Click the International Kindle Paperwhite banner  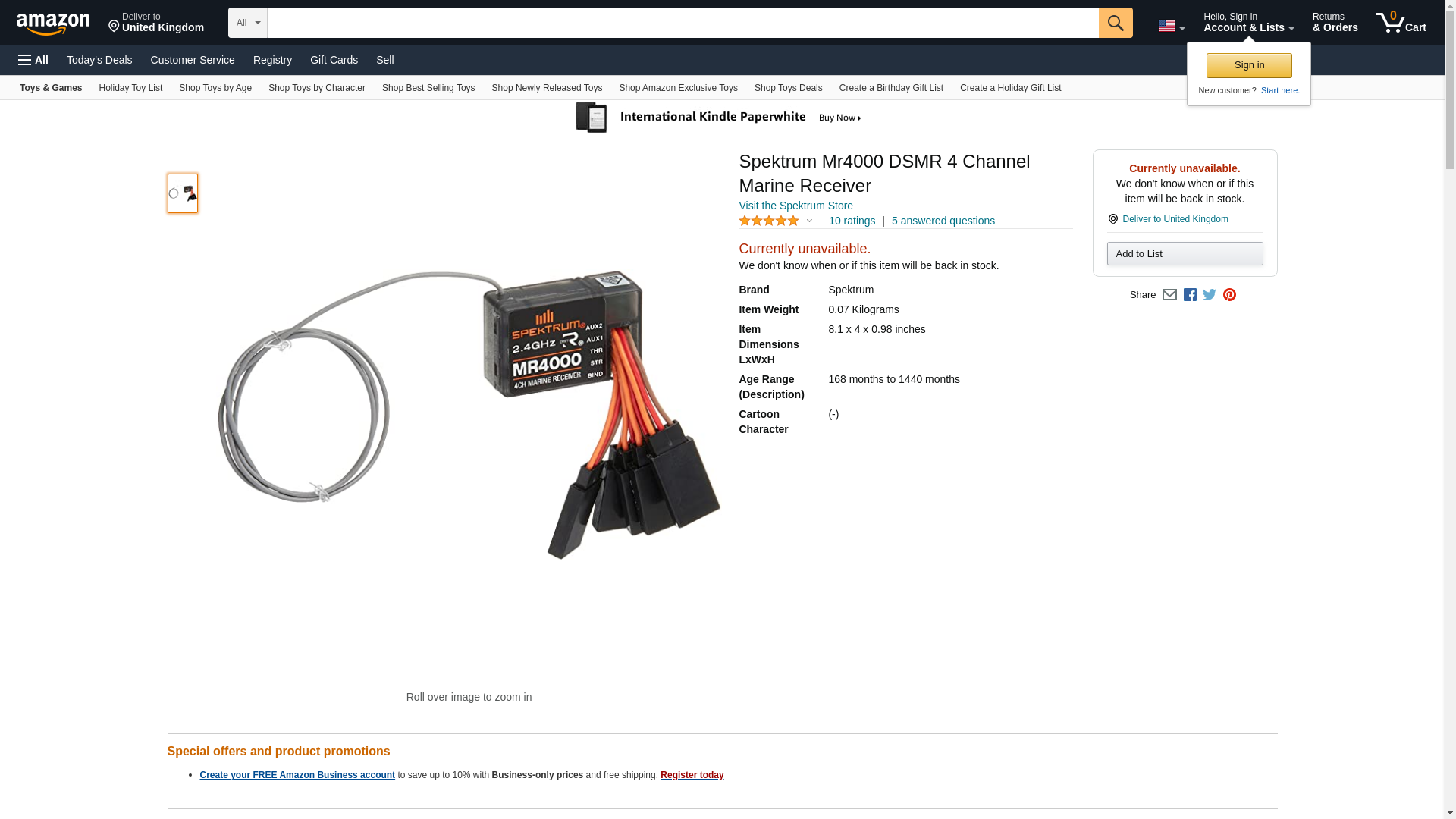point(719,118)
